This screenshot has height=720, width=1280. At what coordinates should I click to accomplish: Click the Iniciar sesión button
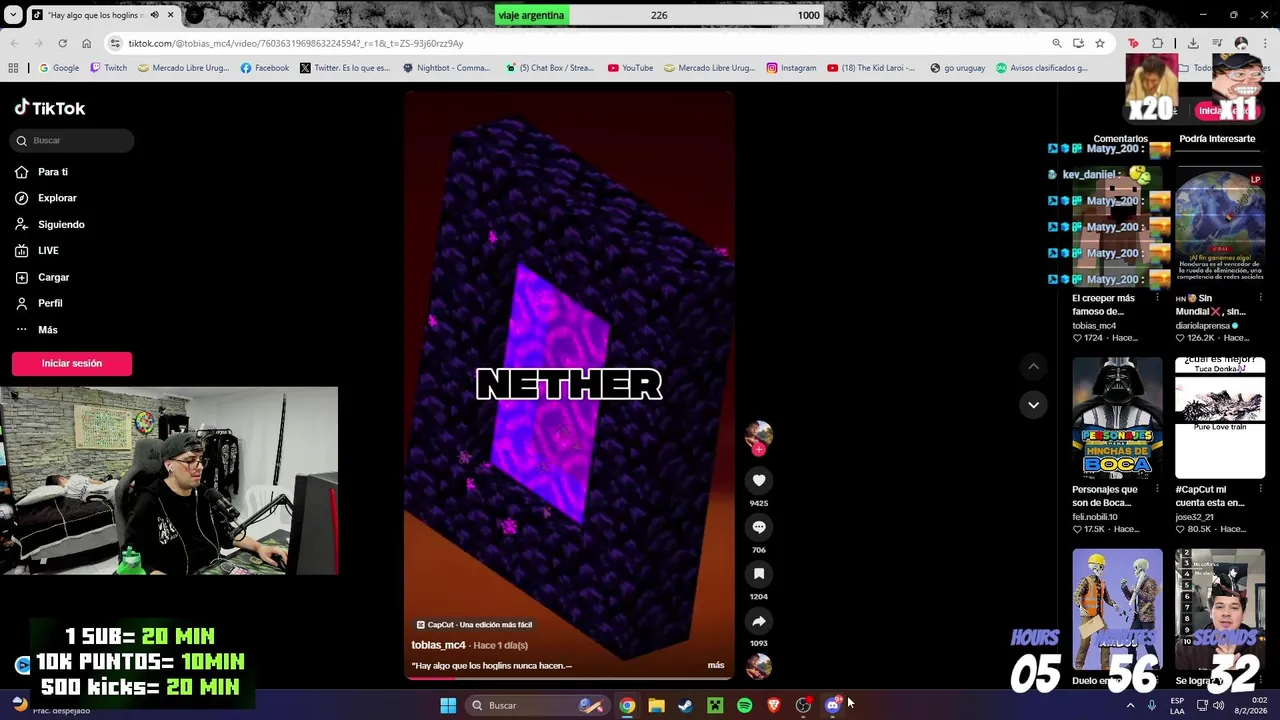tap(72, 363)
